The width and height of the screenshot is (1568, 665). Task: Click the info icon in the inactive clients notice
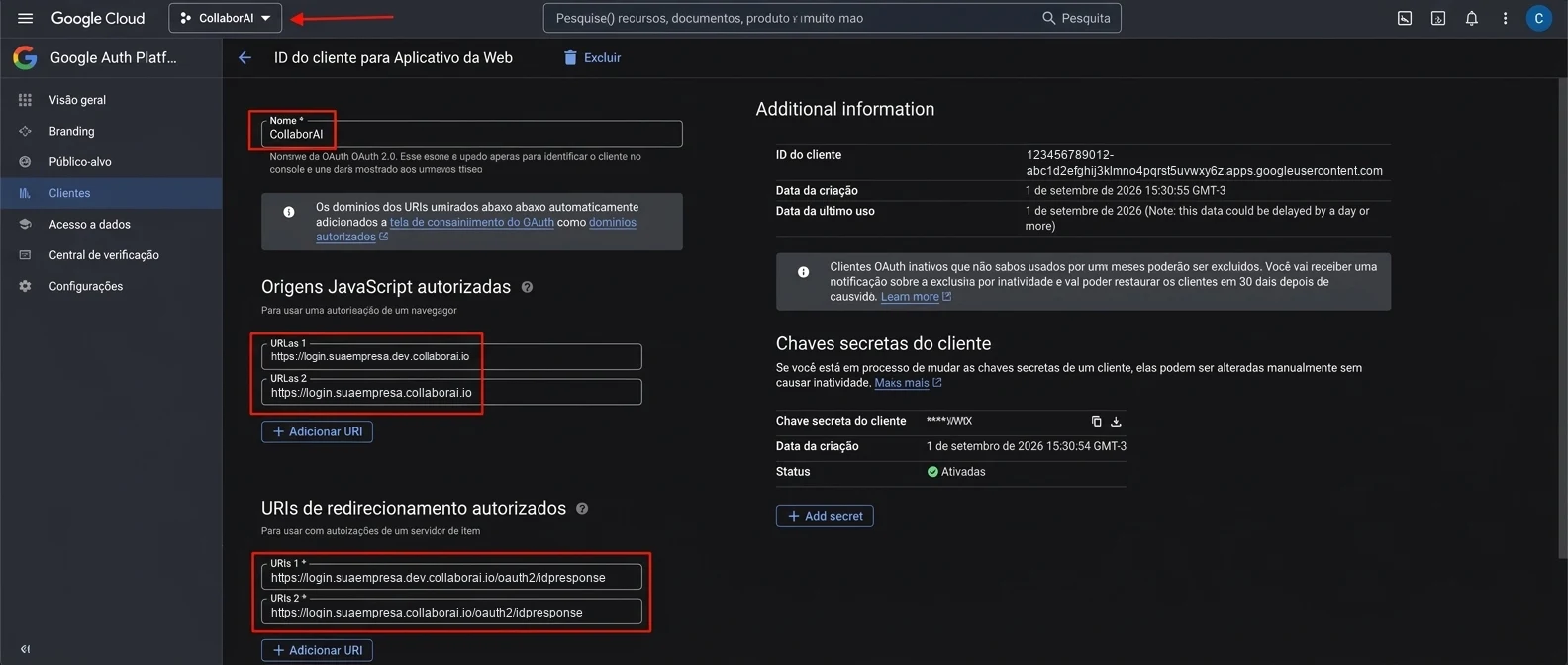(803, 272)
